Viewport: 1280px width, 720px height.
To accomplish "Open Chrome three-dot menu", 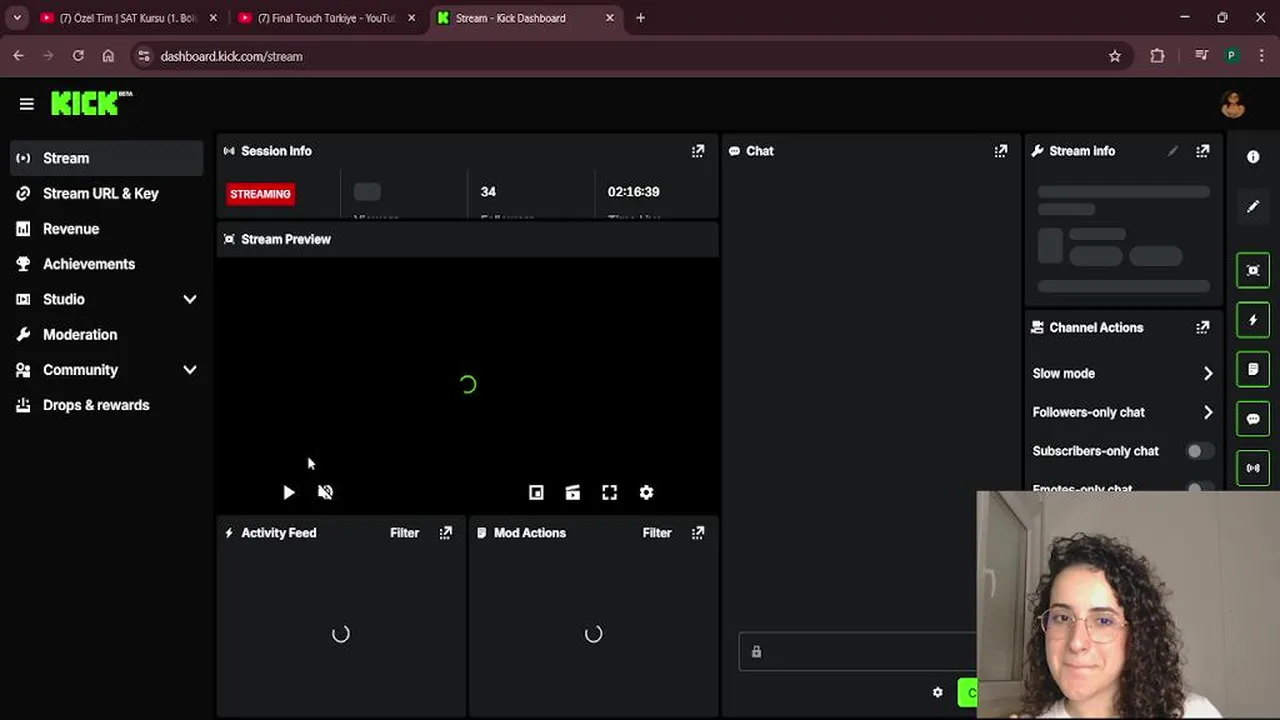I will click(x=1260, y=56).
